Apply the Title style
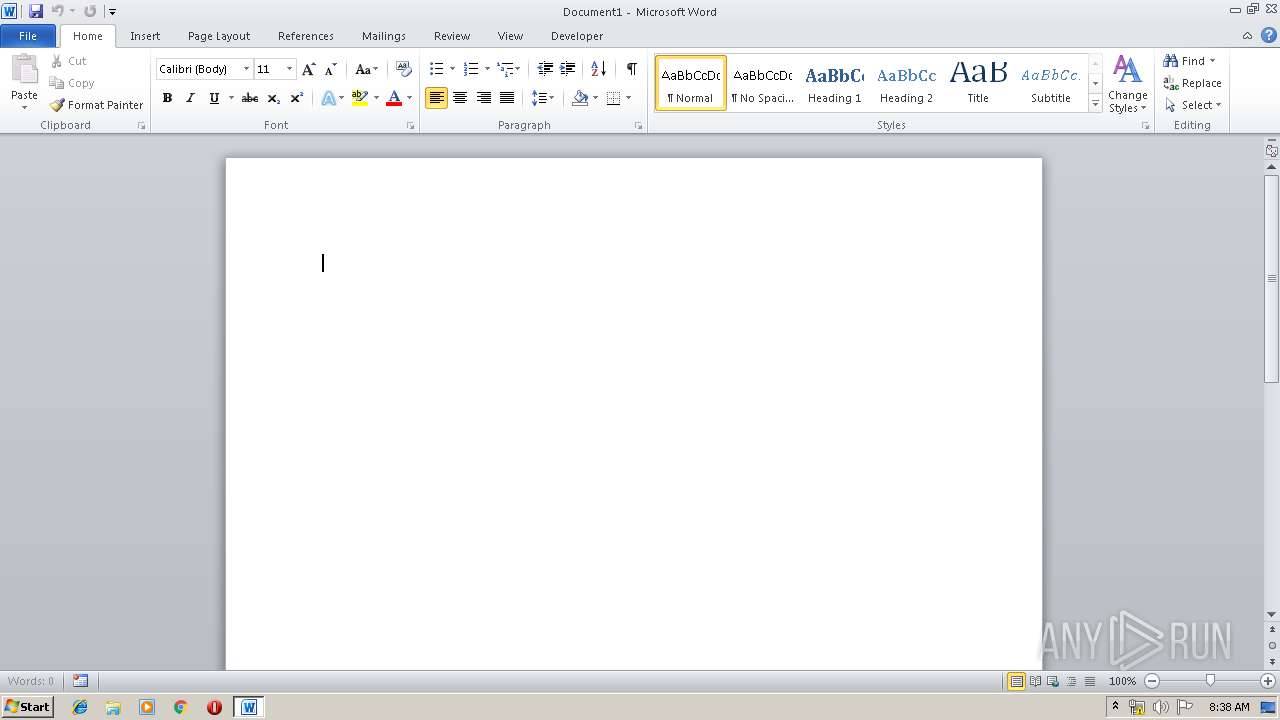The height and width of the screenshot is (720, 1280). [978, 83]
